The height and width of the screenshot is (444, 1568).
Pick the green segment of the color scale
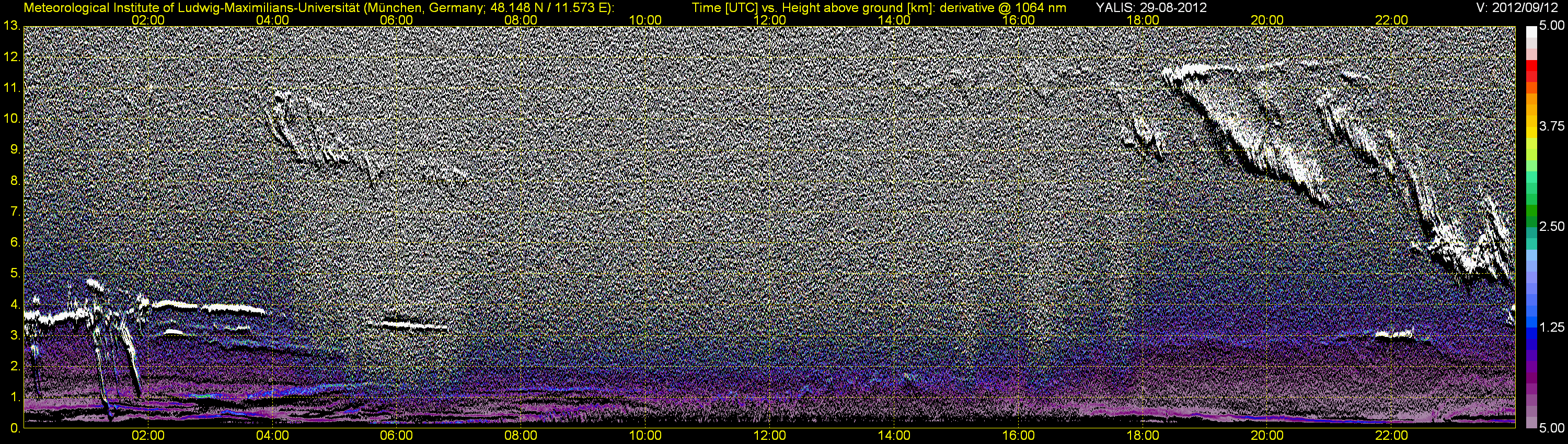[x=1531, y=210]
